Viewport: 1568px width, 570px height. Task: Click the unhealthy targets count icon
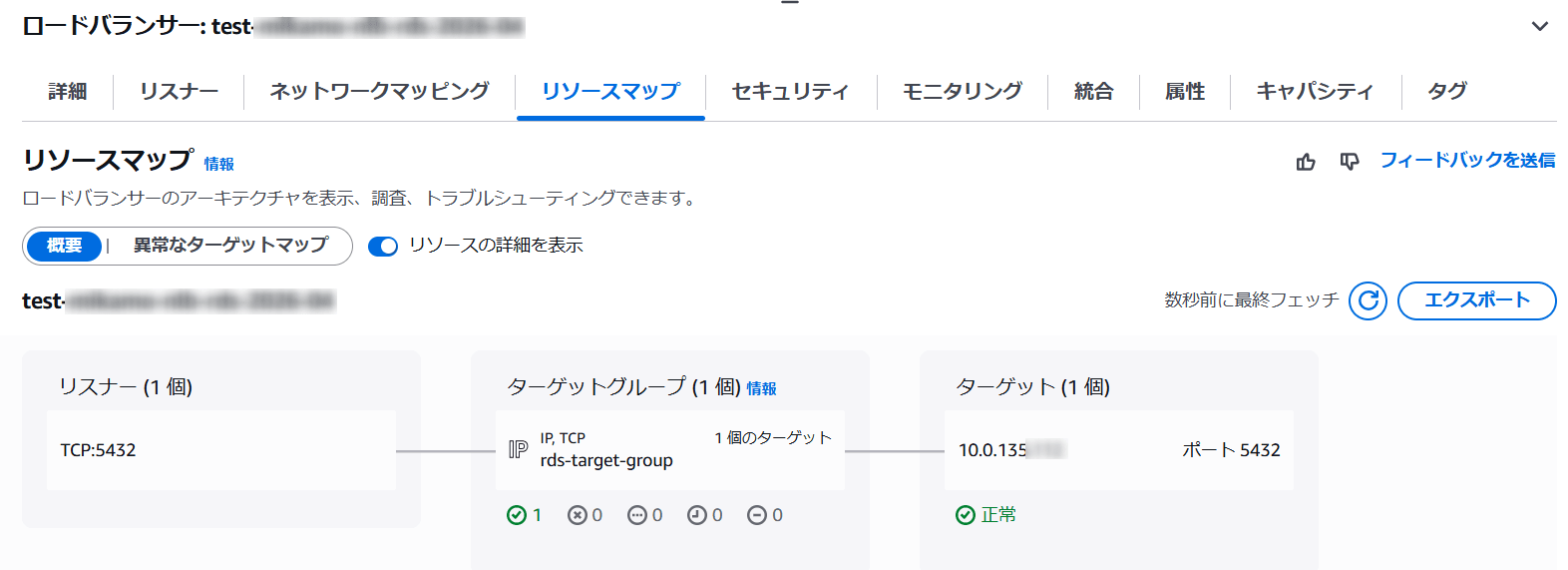click(578, 515)
